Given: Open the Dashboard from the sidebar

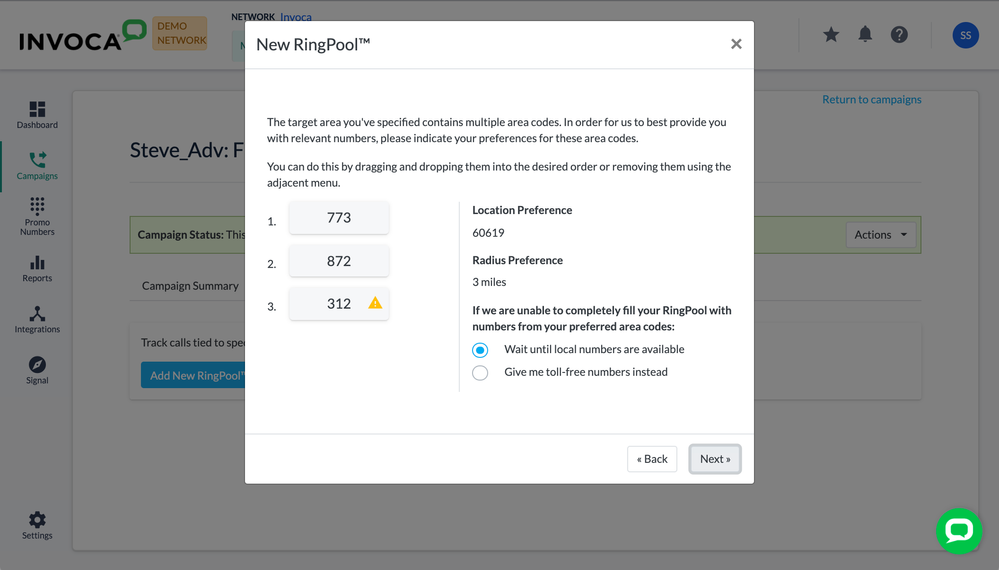Looking at the screenshot, I should (37, 115).
